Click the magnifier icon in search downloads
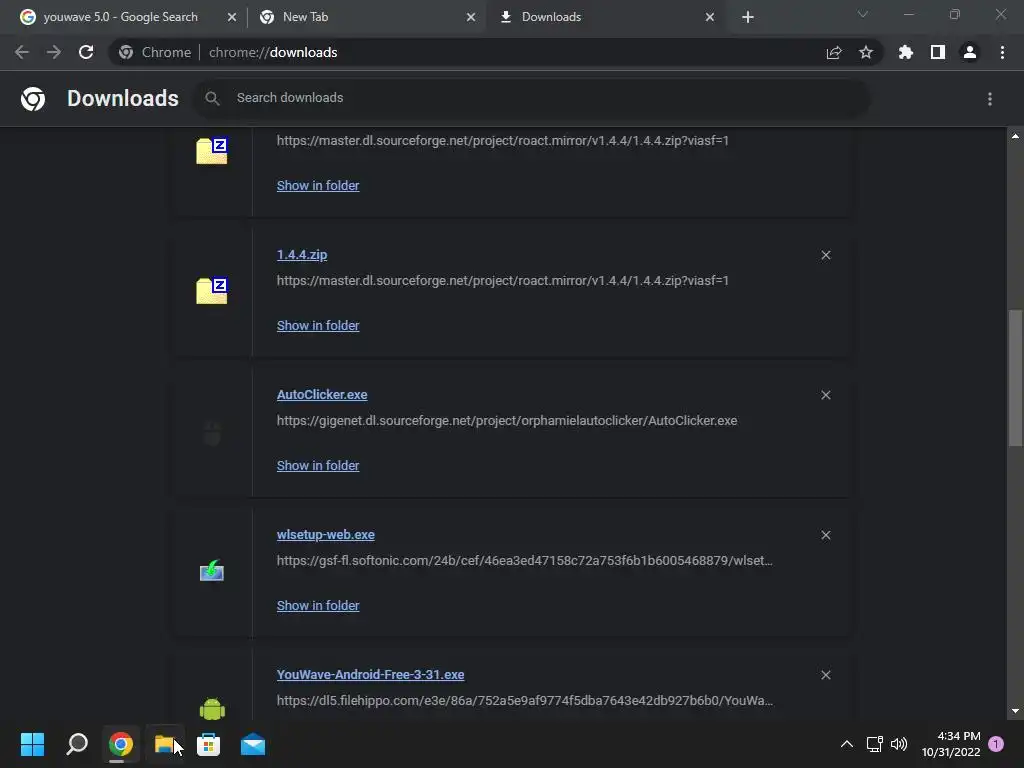Viewport: 1024px width, 768px height. 212,99
